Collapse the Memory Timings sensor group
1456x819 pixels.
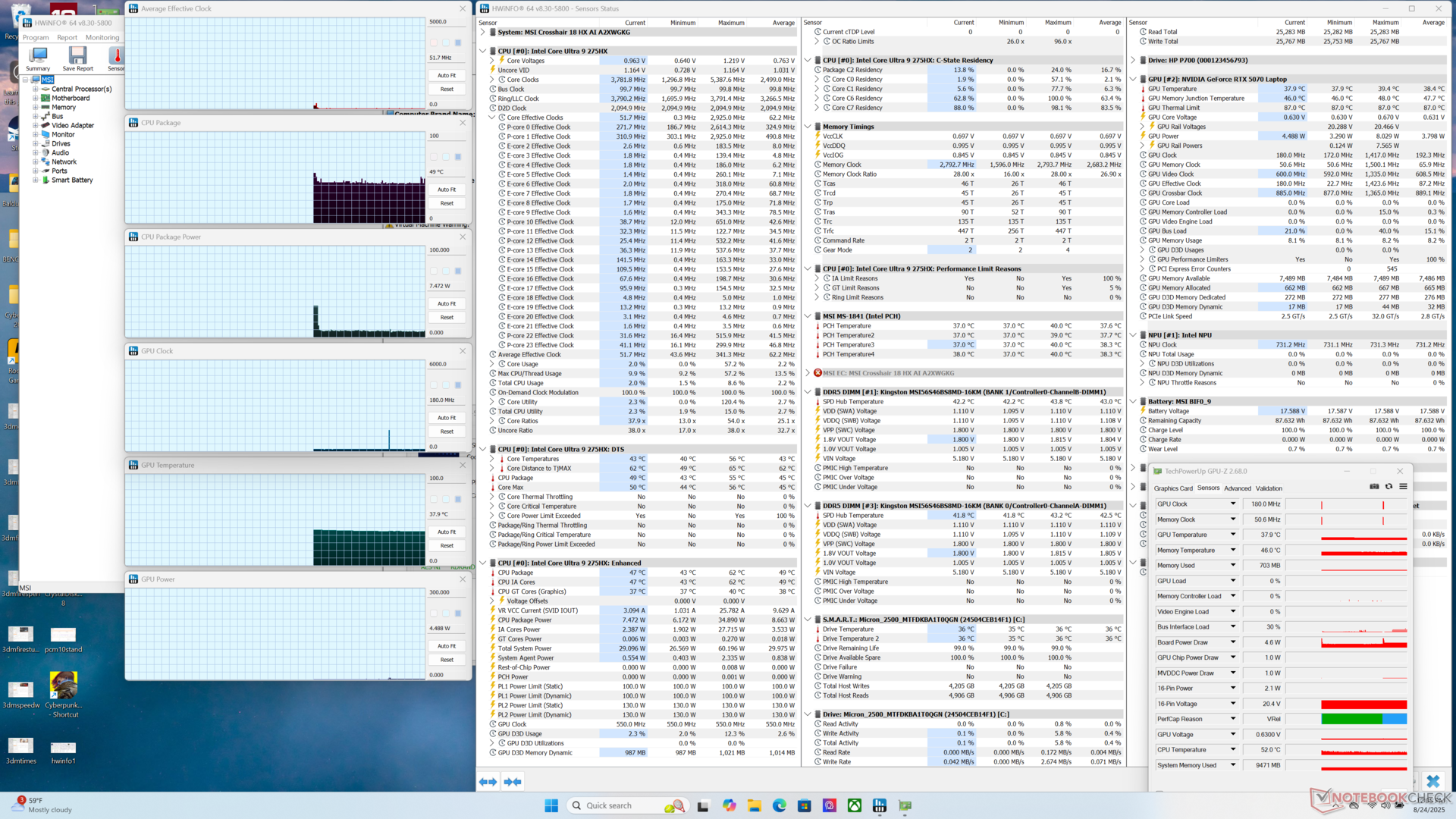[x=808, y=127]
